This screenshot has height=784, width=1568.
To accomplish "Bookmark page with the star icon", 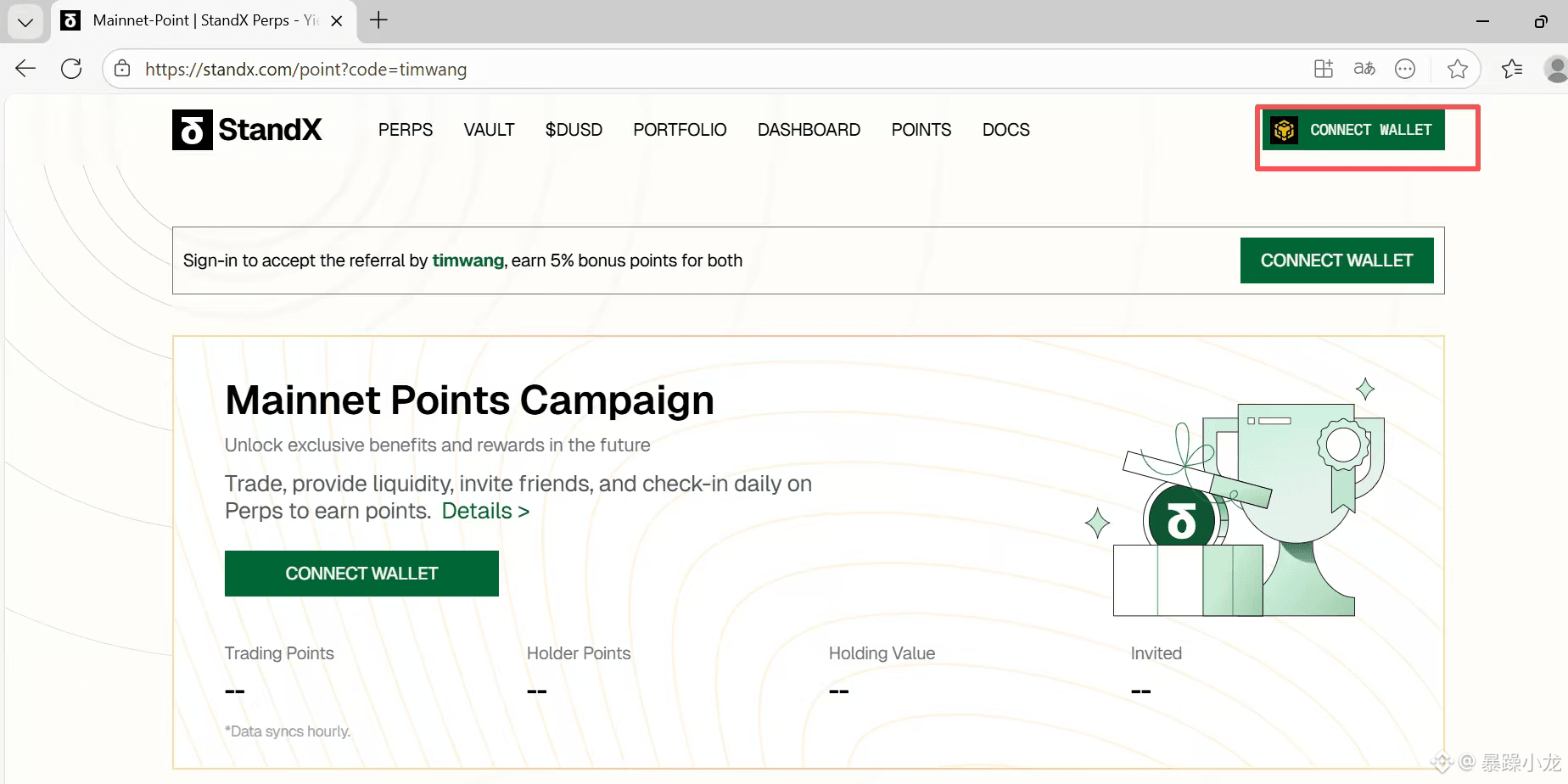I will [x=1458, y=69].
